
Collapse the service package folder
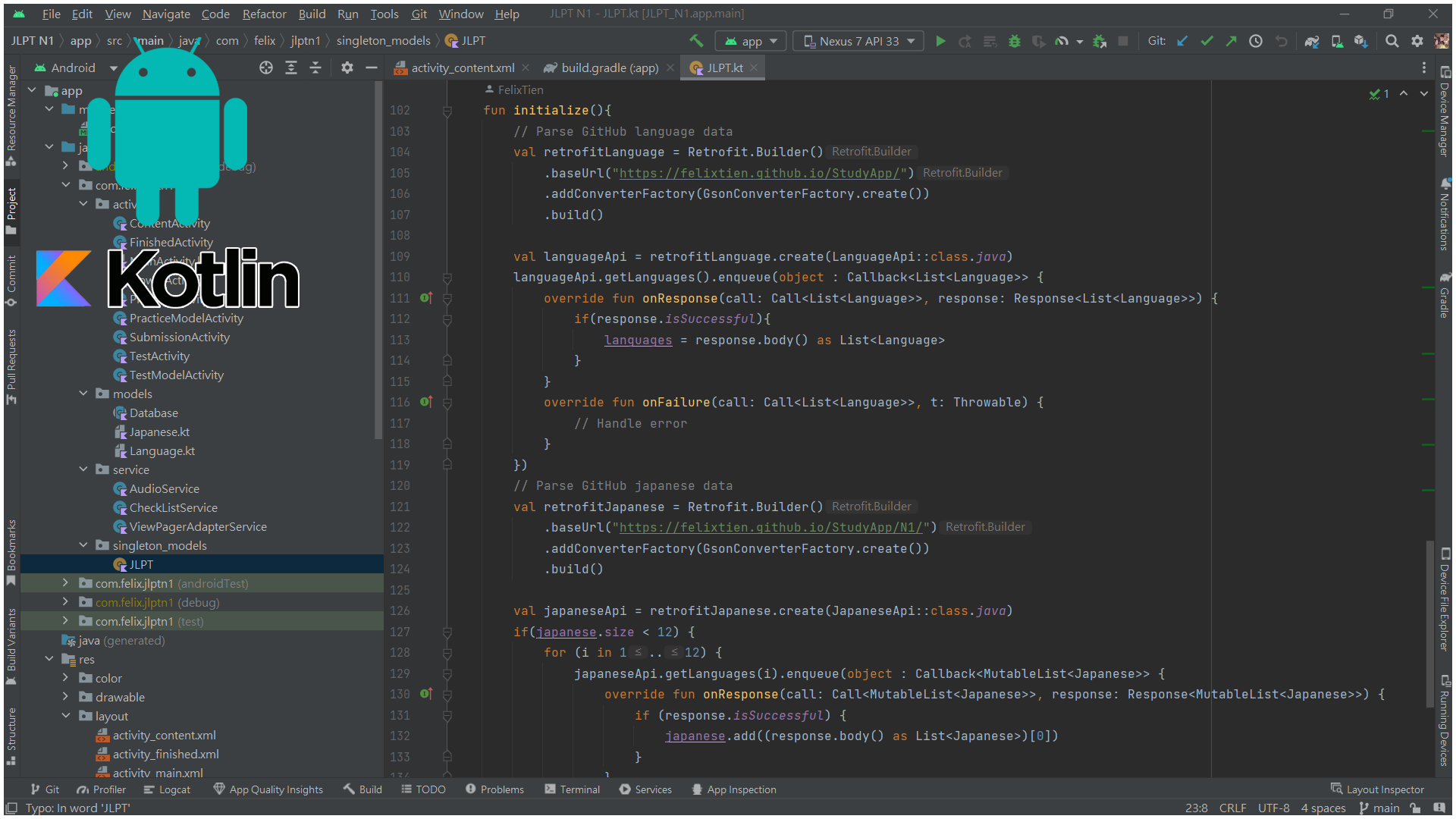(x=83, y=469)
